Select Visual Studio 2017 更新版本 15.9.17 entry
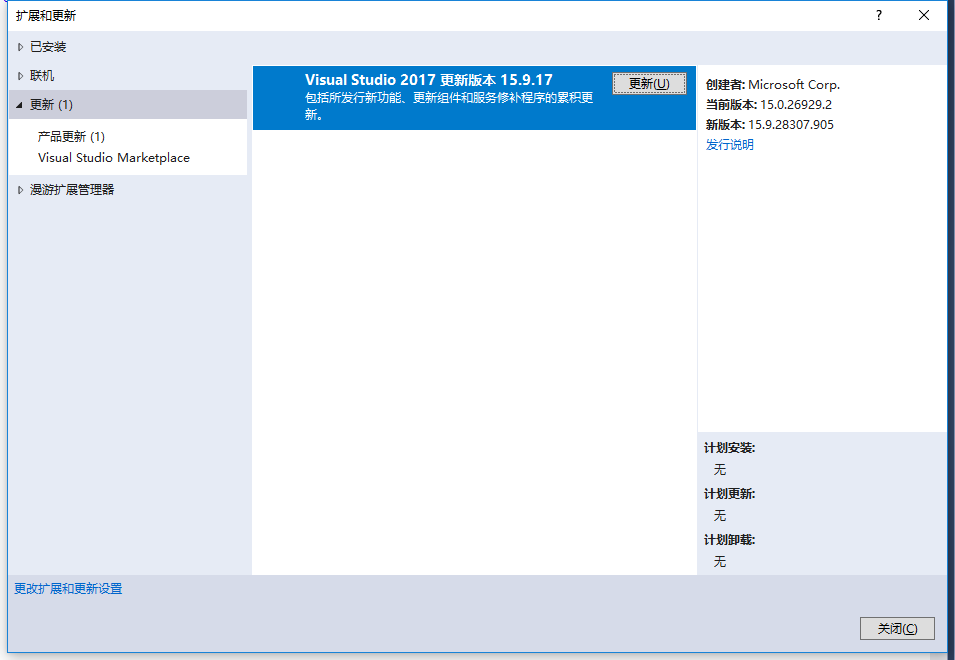 pos(474,98)
